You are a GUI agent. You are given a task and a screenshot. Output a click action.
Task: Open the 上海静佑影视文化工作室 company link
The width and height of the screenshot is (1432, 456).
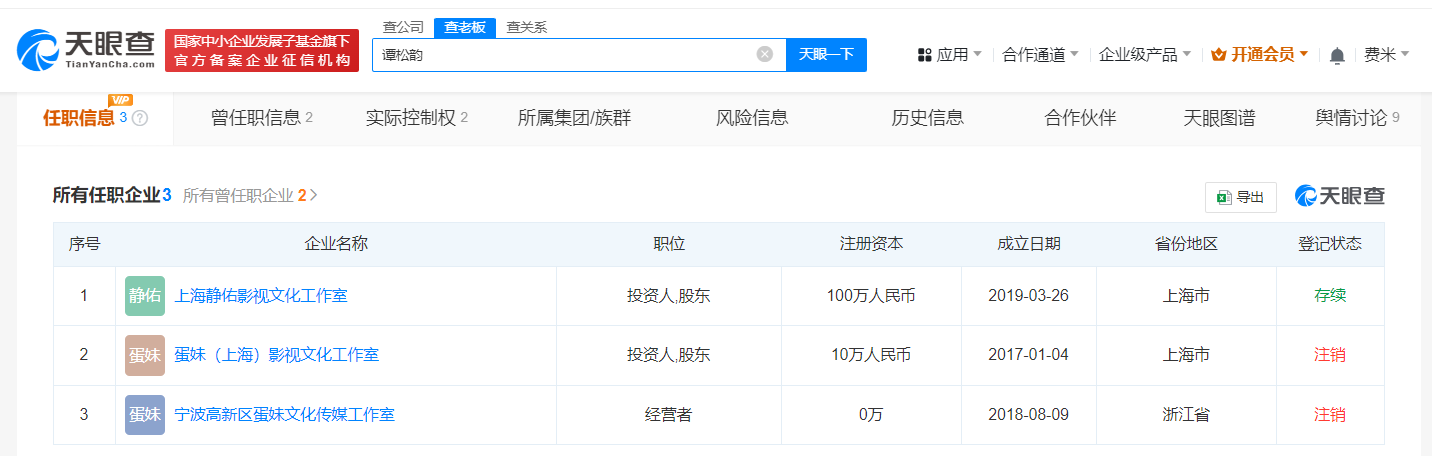coord(261,296)
